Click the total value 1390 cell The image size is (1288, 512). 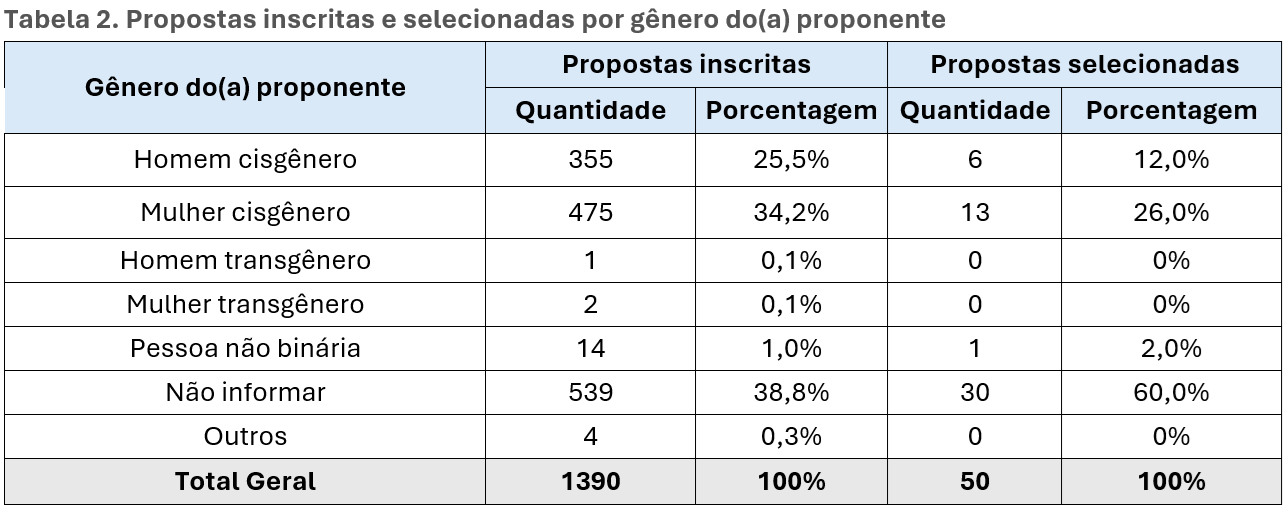(x=590, y=481)
